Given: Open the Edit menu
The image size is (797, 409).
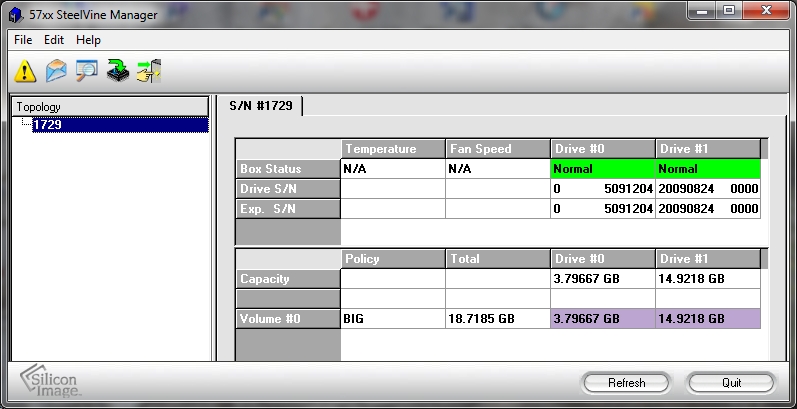Looking at the screenshot, I should (x=54, y=40).
